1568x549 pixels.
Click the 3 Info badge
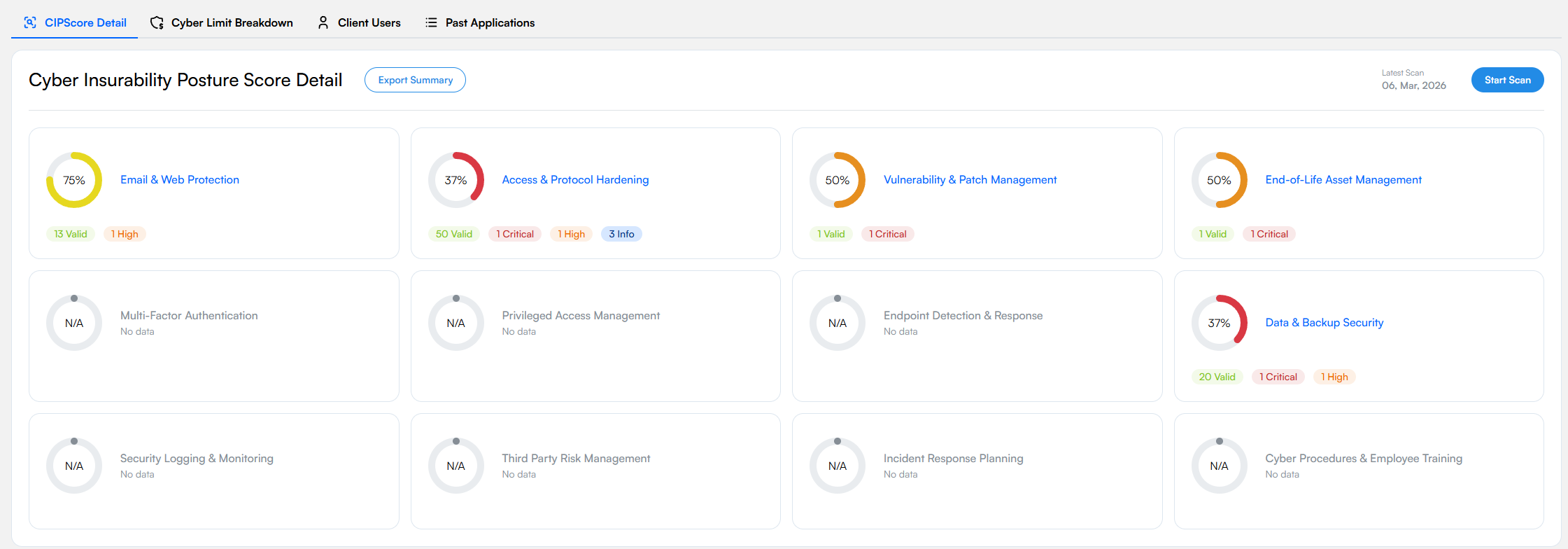click(621, 234)
